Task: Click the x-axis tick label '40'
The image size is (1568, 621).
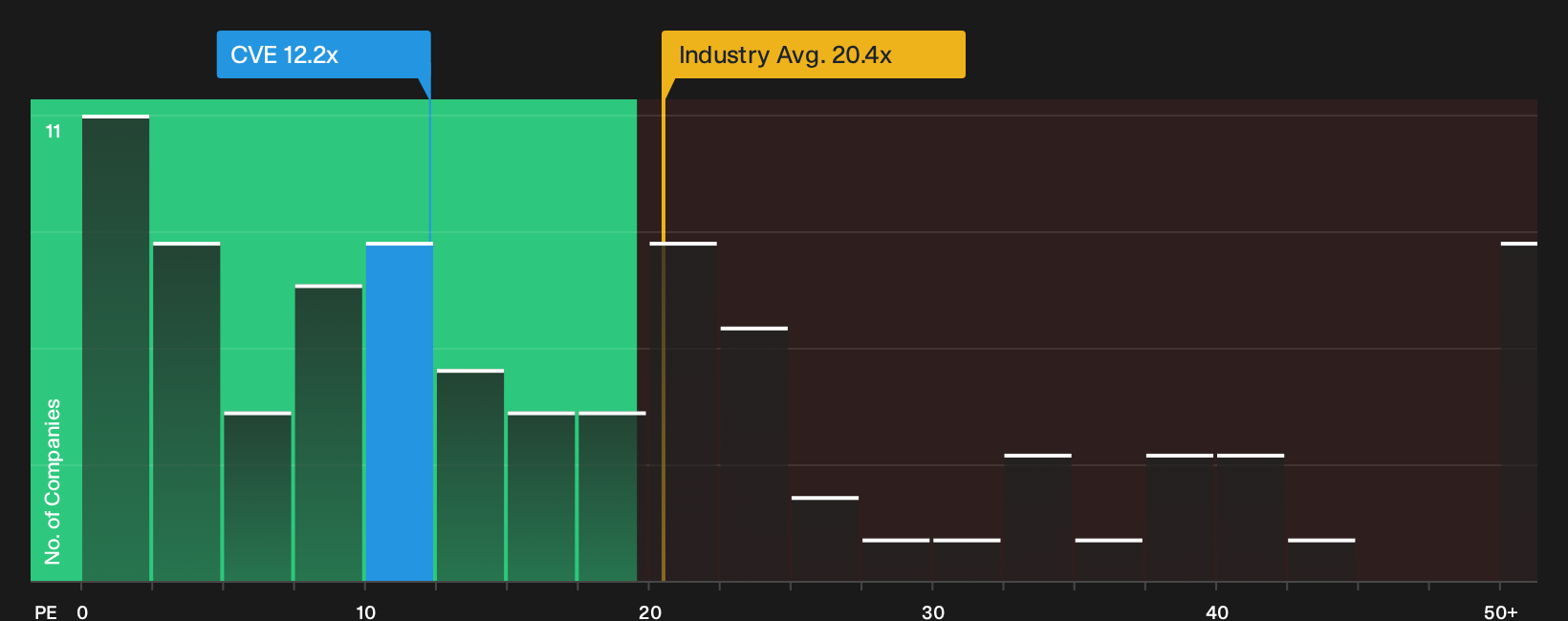Action: (x=1217, y=612)
